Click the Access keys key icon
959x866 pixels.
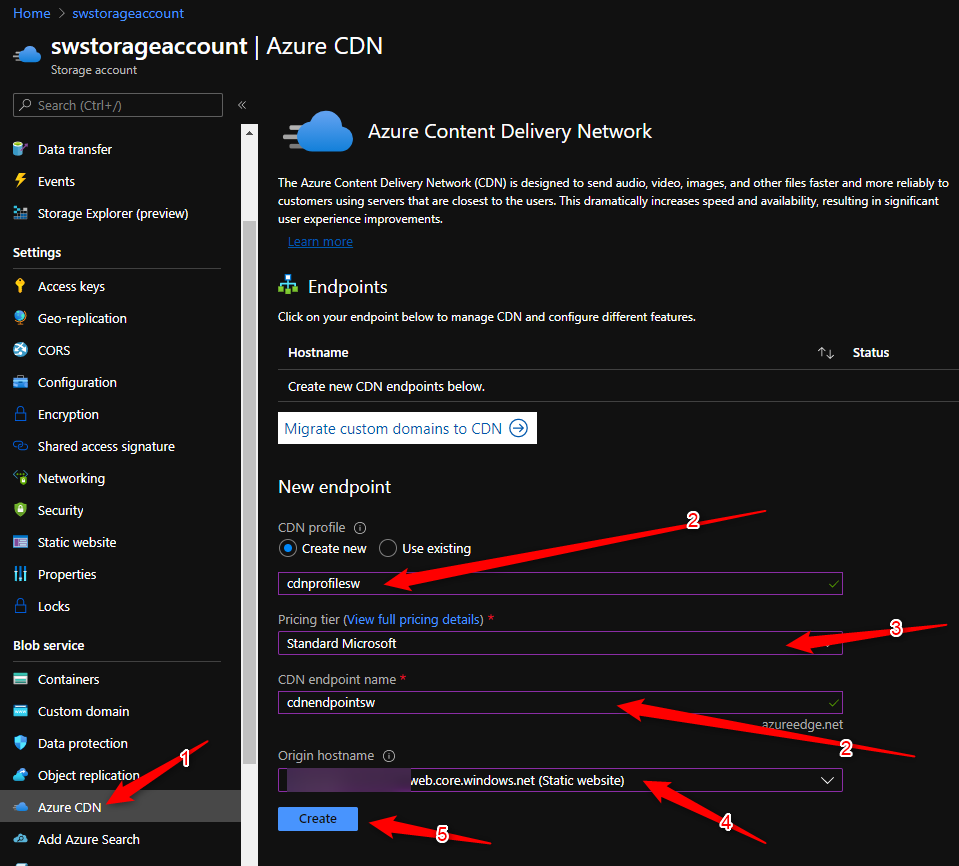tap(20, 286)
